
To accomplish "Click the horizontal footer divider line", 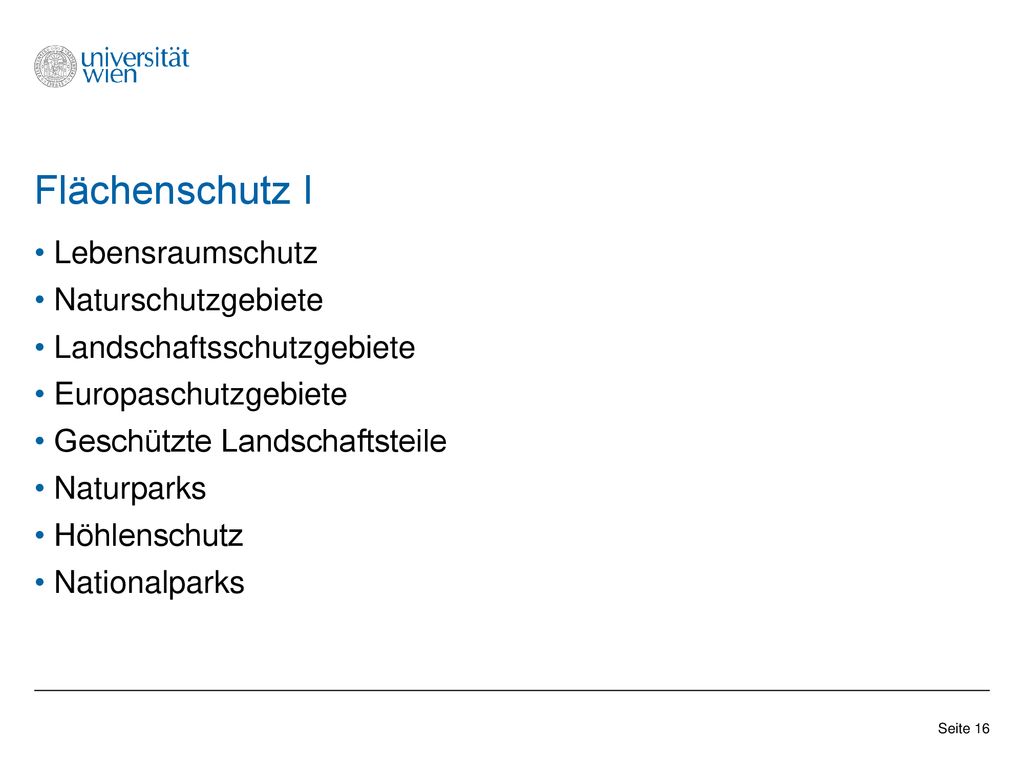I will click(512, 690).
